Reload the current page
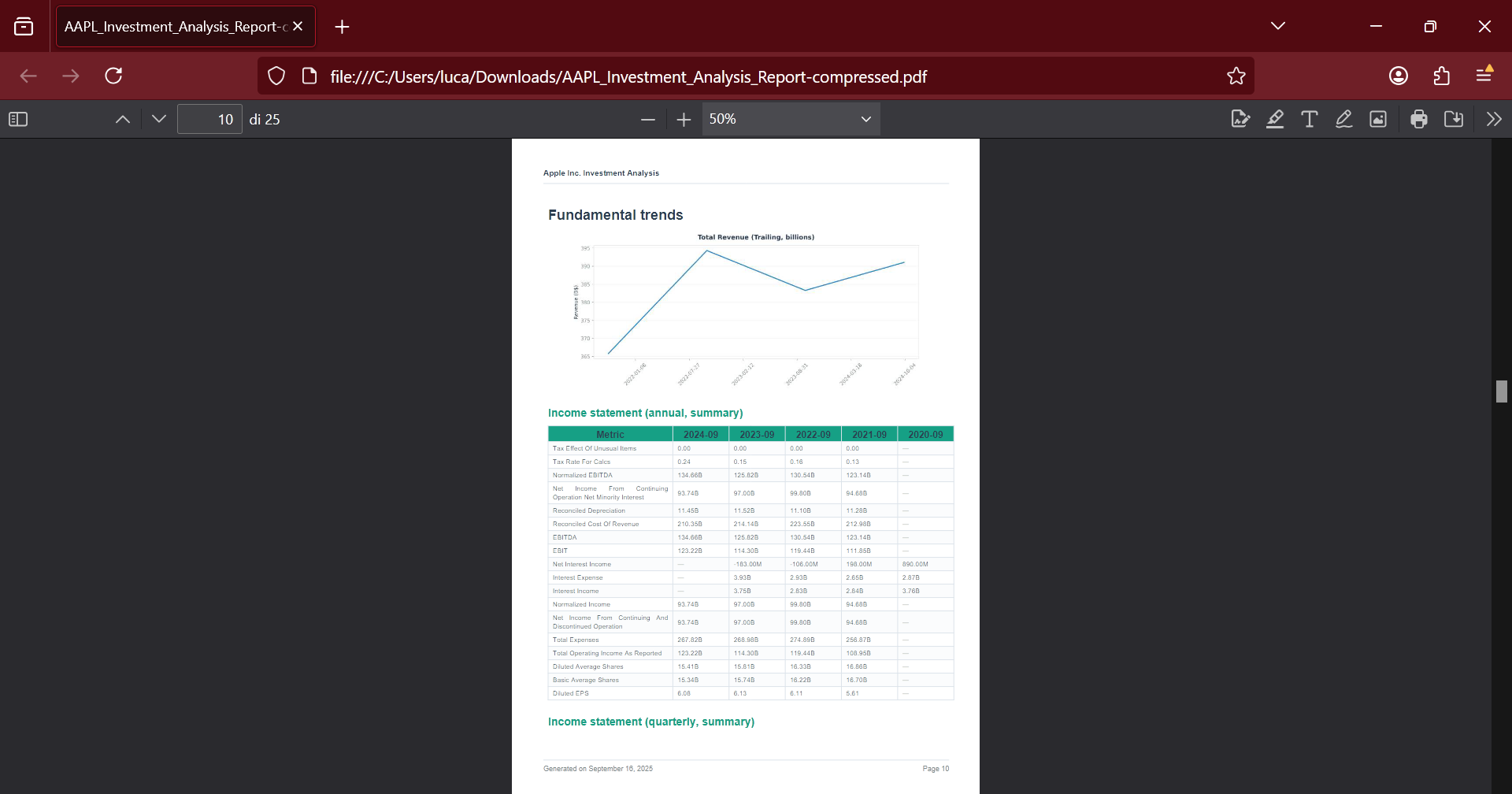Screen dimensions: 1512x794 [x=113, y=76]
